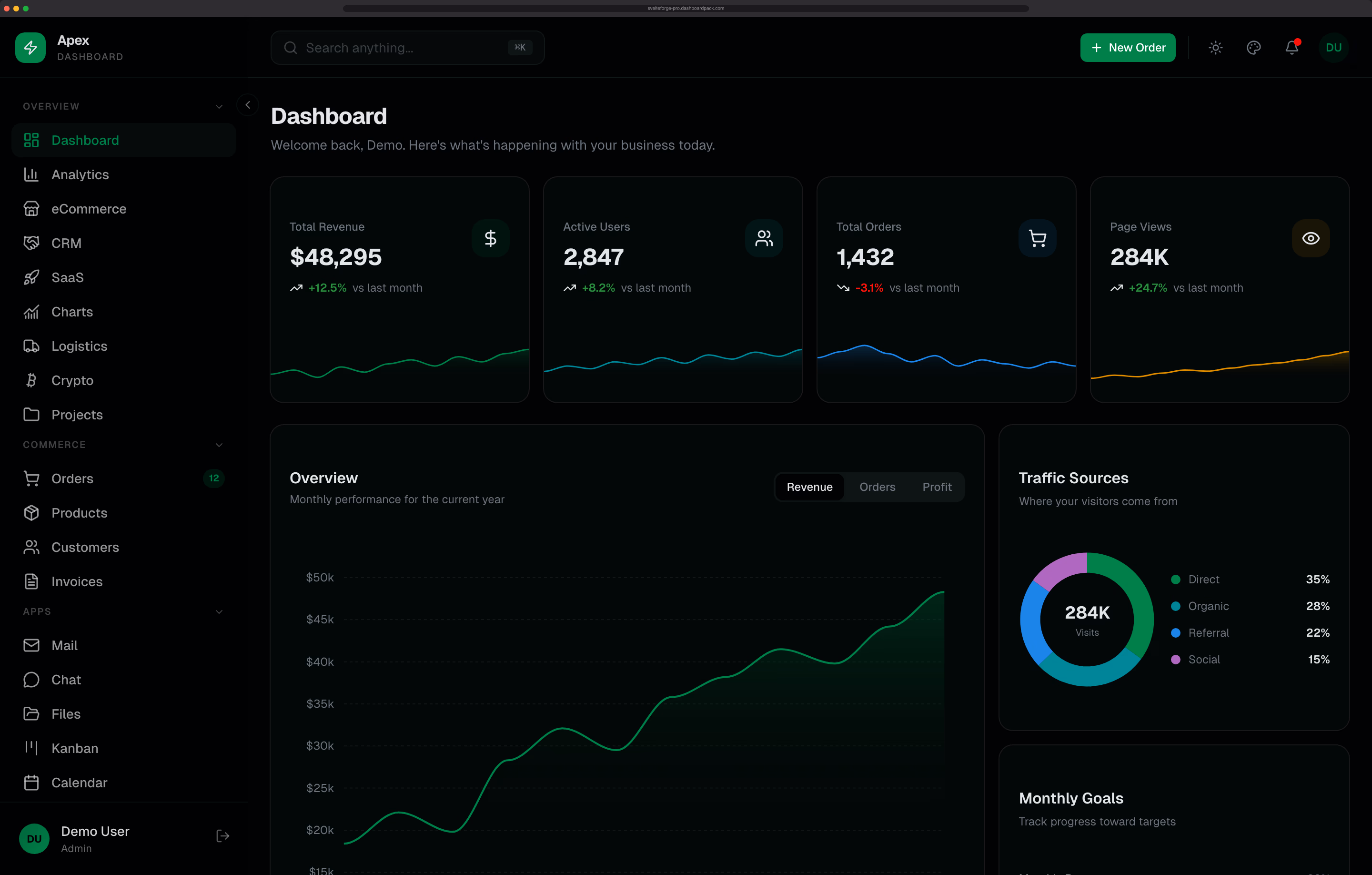Click the Active Users 2,847 value
Viewport: 1372px width, 875px height.
click(x=593, y=256)
